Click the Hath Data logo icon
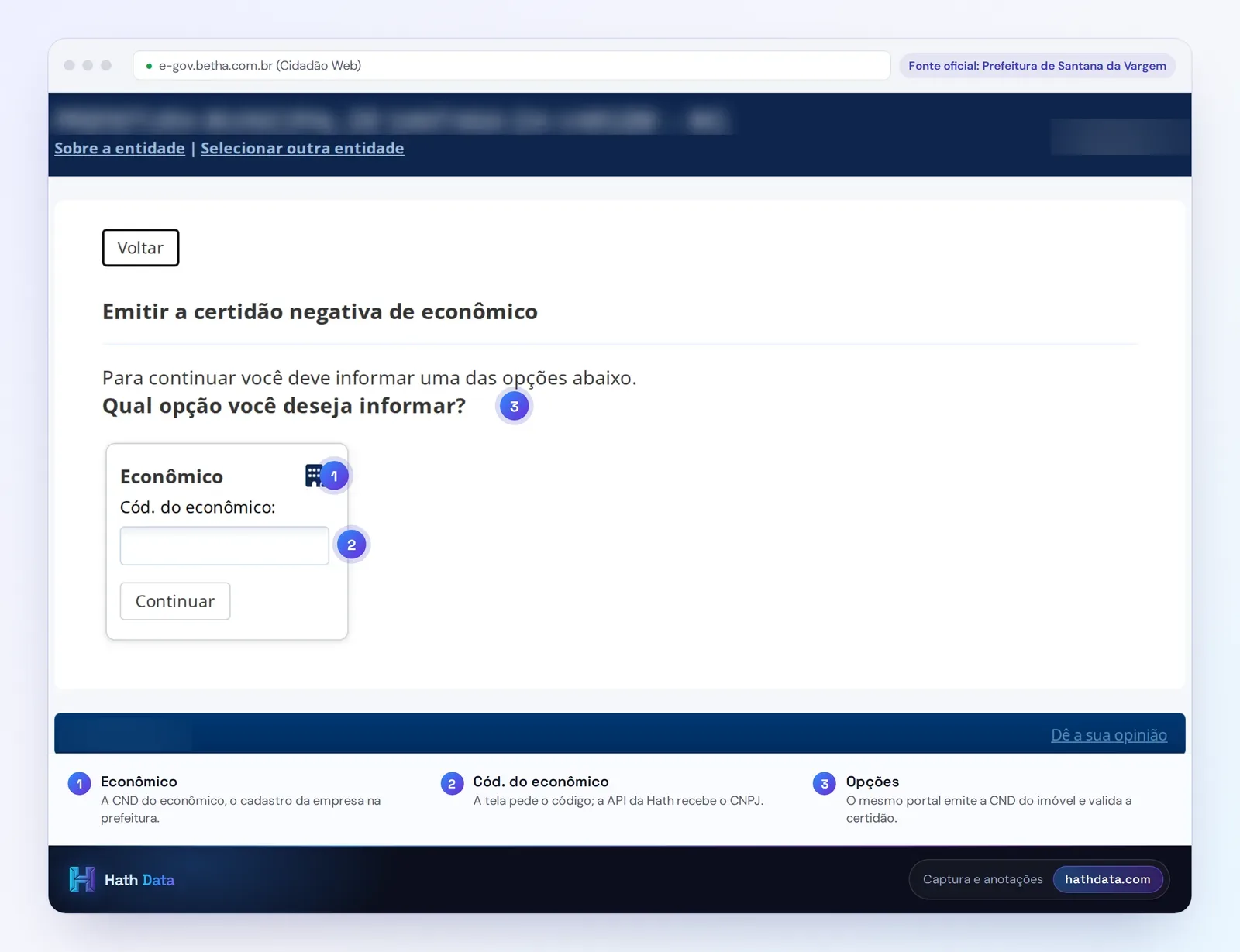Image resolution: width=1240 pixels, height=952 pixels. 82,879
